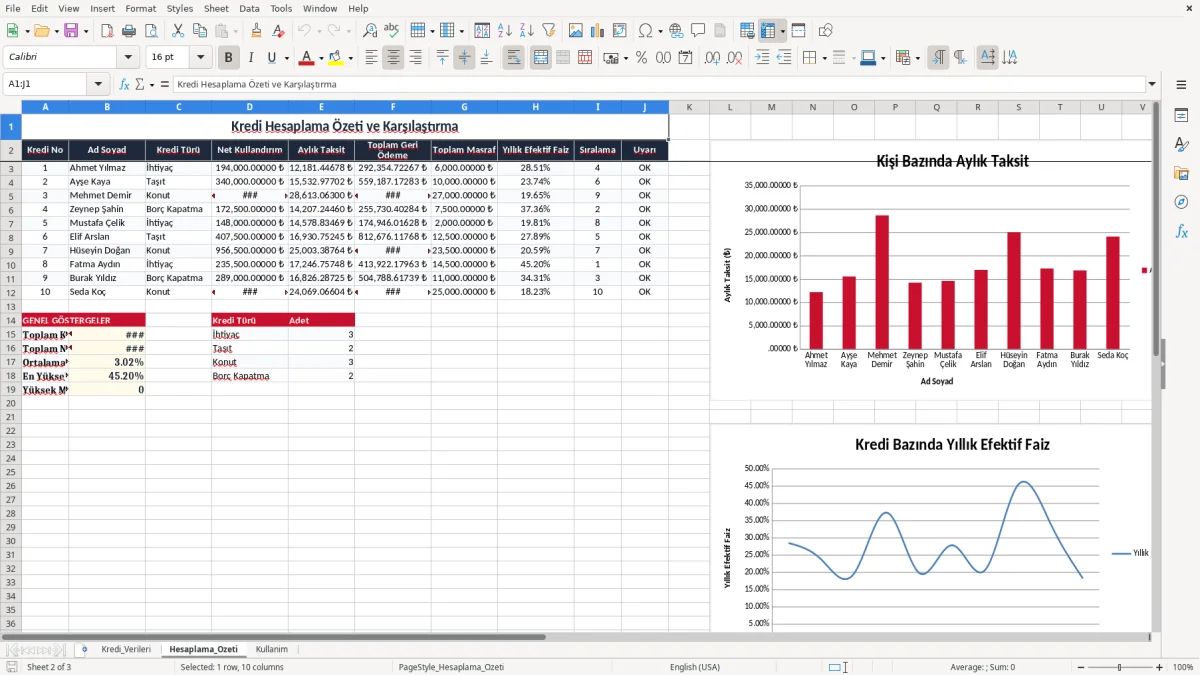
Task: Open Conditional Formatting dropdown arrow
Action: tap(917, 58)
